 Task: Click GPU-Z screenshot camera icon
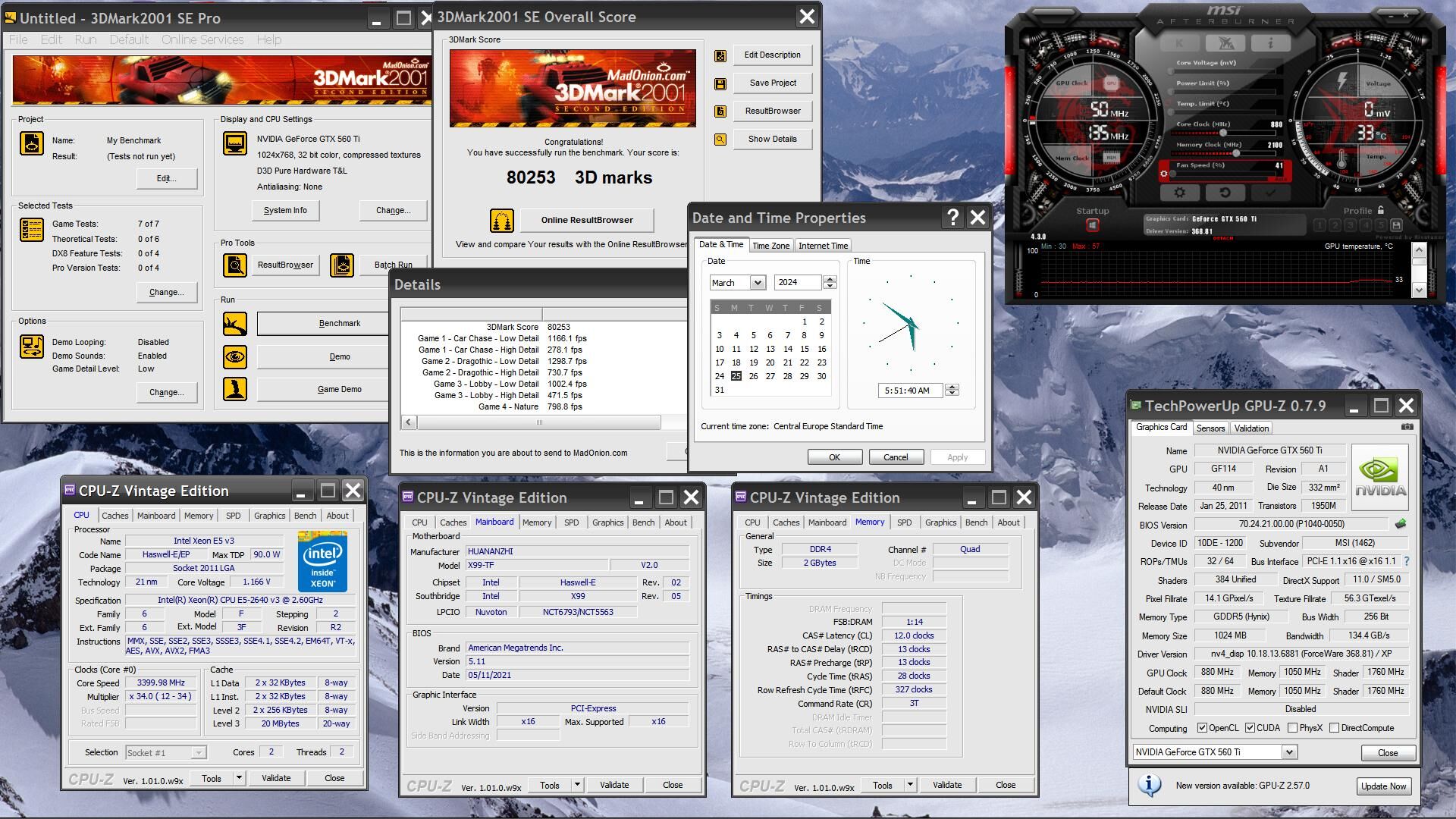(x=1407, y=427)
